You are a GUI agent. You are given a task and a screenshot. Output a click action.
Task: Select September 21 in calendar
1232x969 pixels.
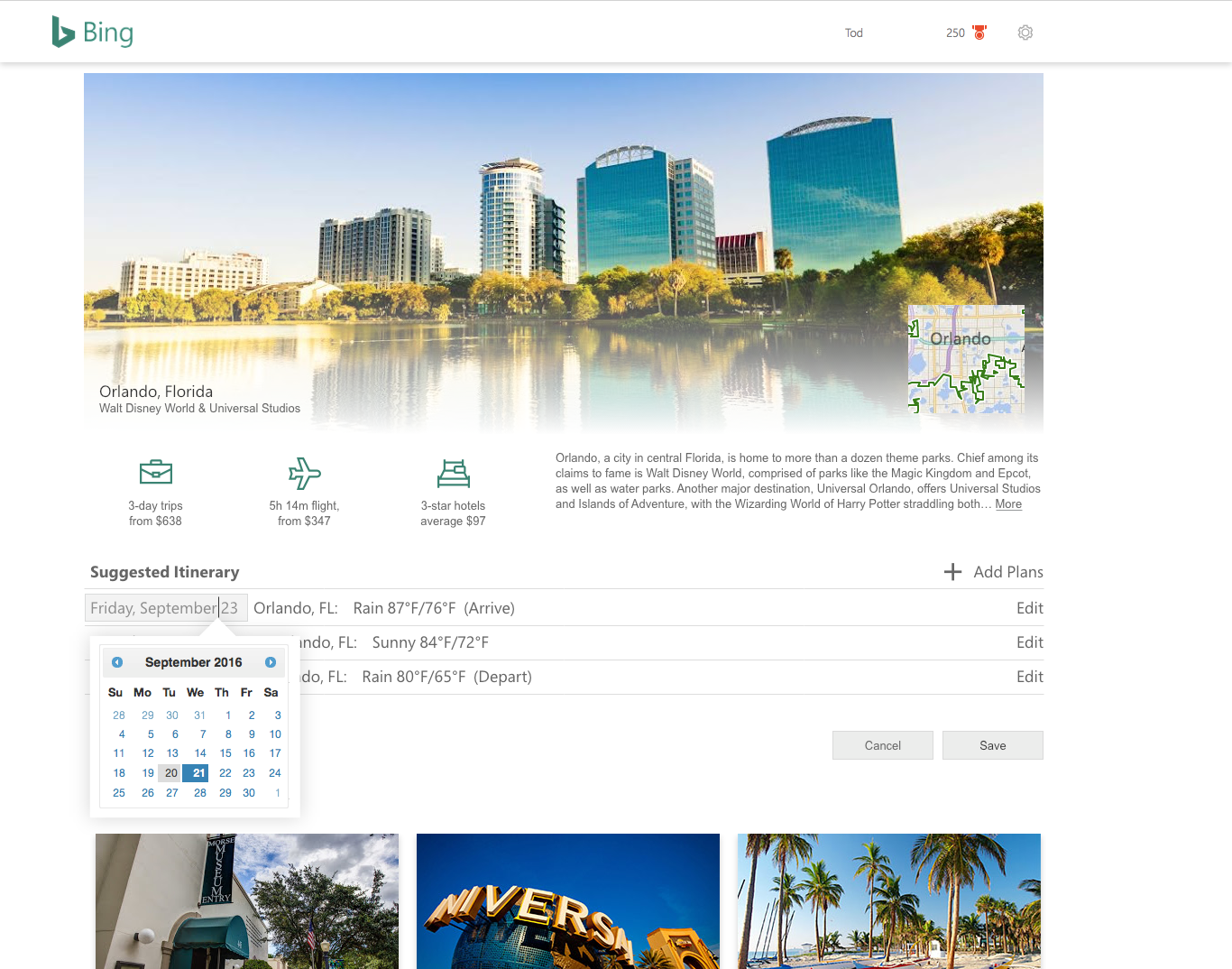(x=195, y=773)
